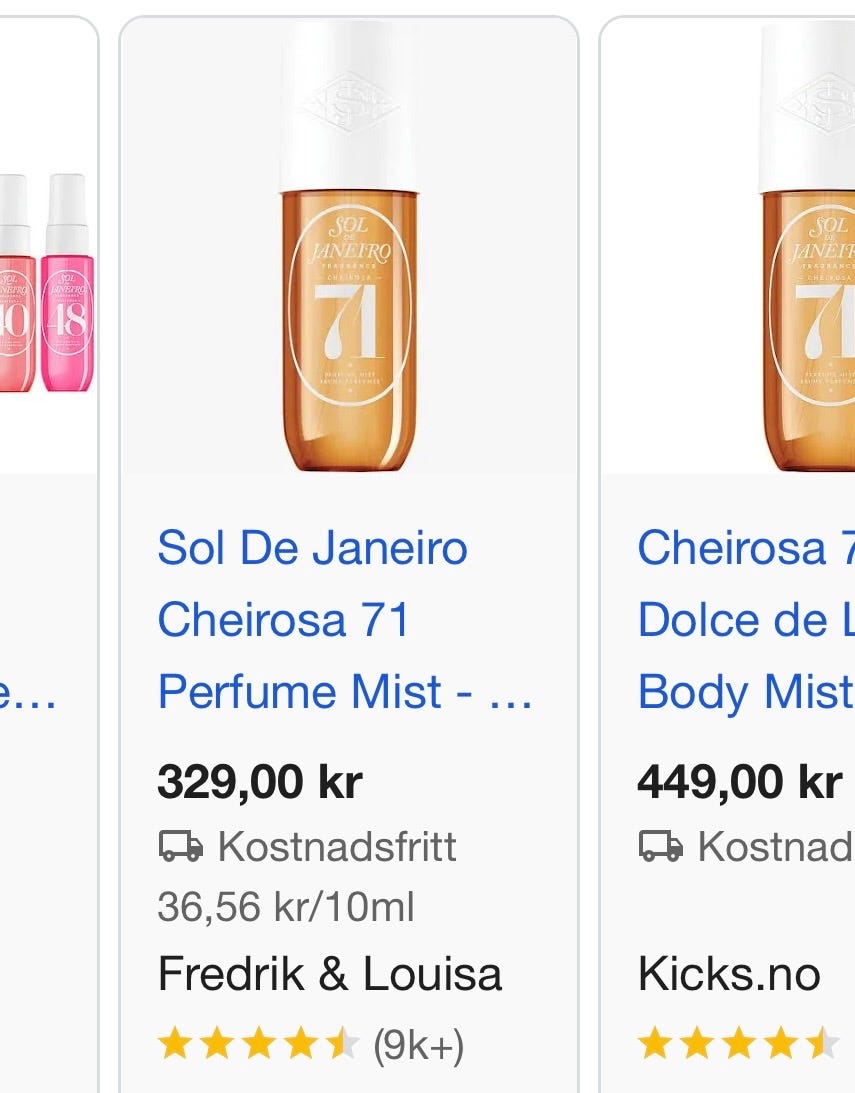
Task: Click the coral Cheirosa 40 mini bottle
Action: 15,282
